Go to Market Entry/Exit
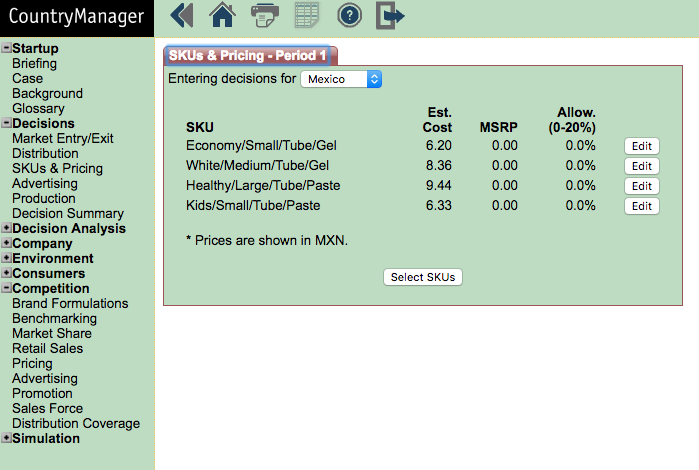 (63, 138)
